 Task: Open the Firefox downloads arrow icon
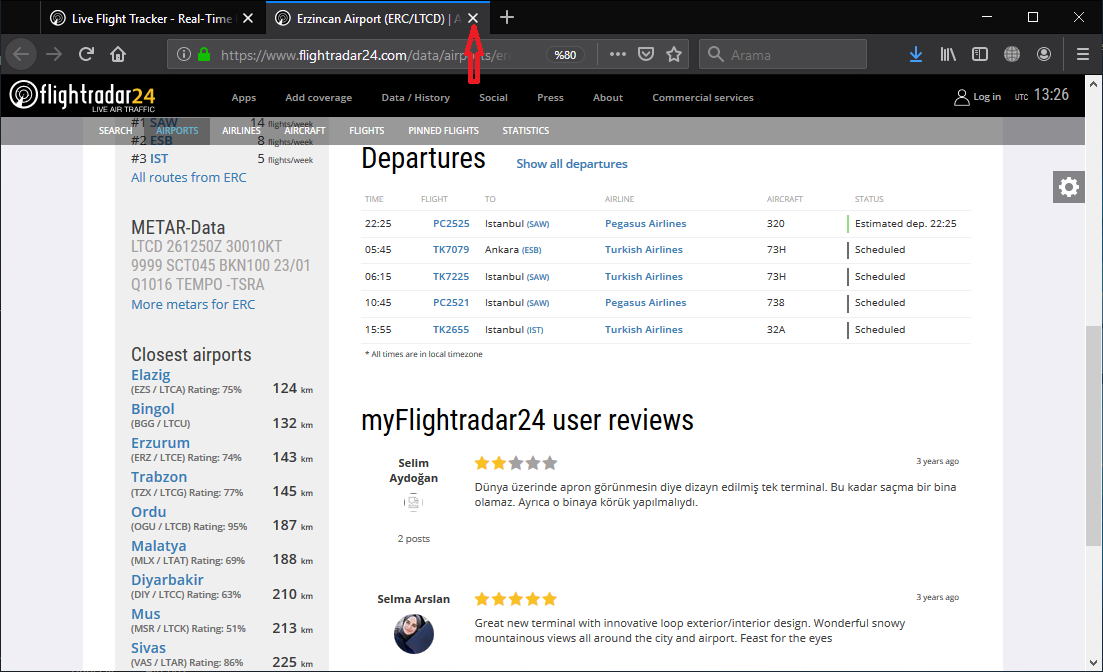pos(916,54)
